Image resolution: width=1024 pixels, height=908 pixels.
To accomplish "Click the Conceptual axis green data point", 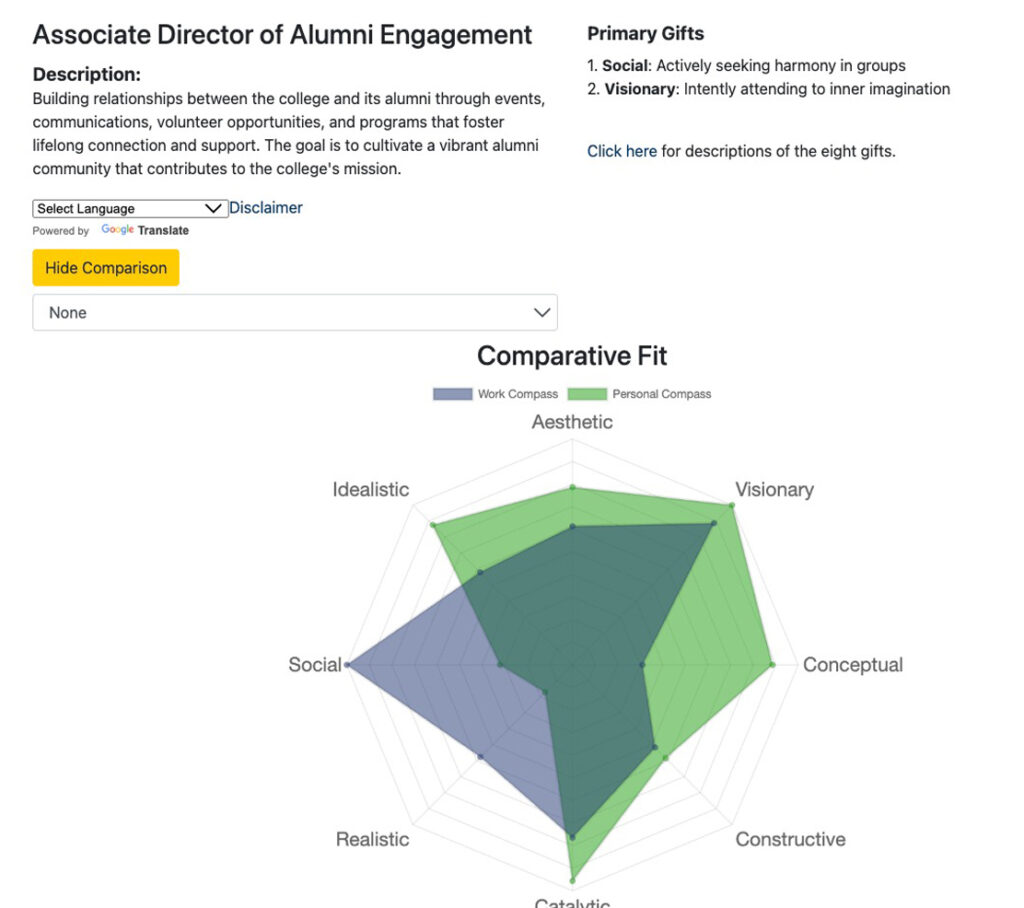I will pyautogui.click(x=772, y=664).
